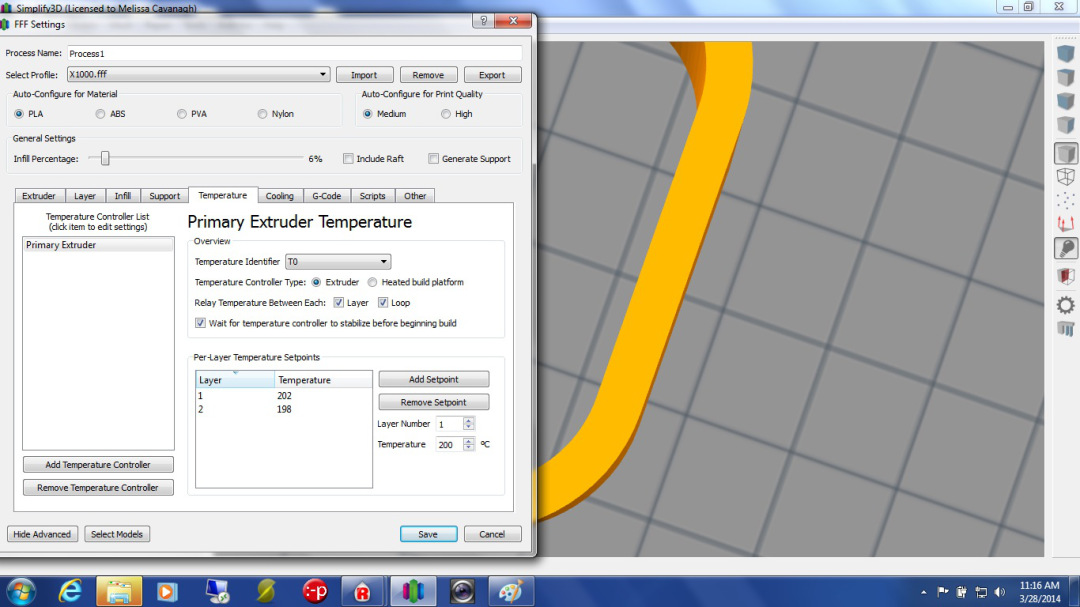The width and height of the screenshot is (1080, 607).
Task: Toggle the lighting bulb icon
Action: (x=1066, y=249)
